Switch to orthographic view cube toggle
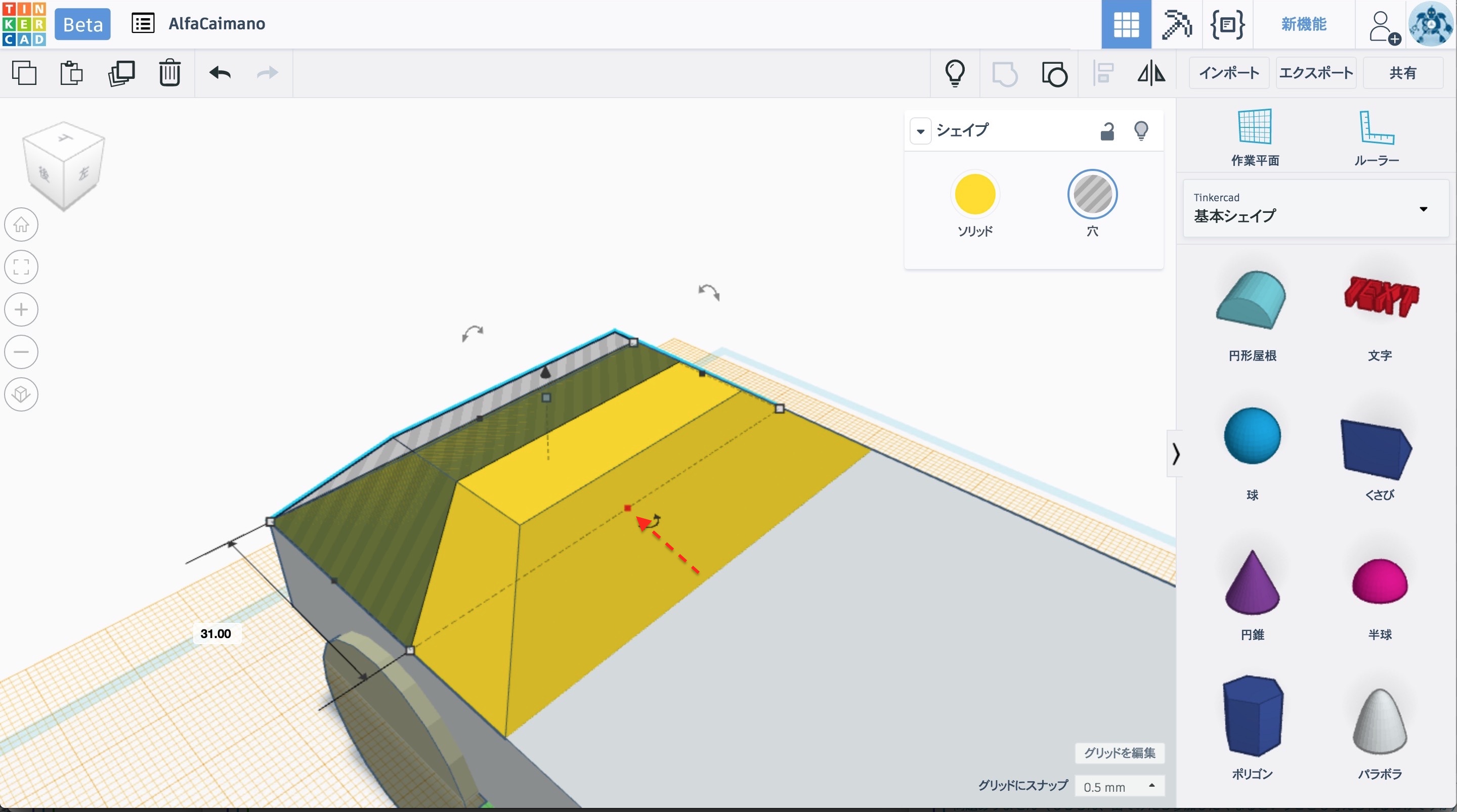 (21, 394)
